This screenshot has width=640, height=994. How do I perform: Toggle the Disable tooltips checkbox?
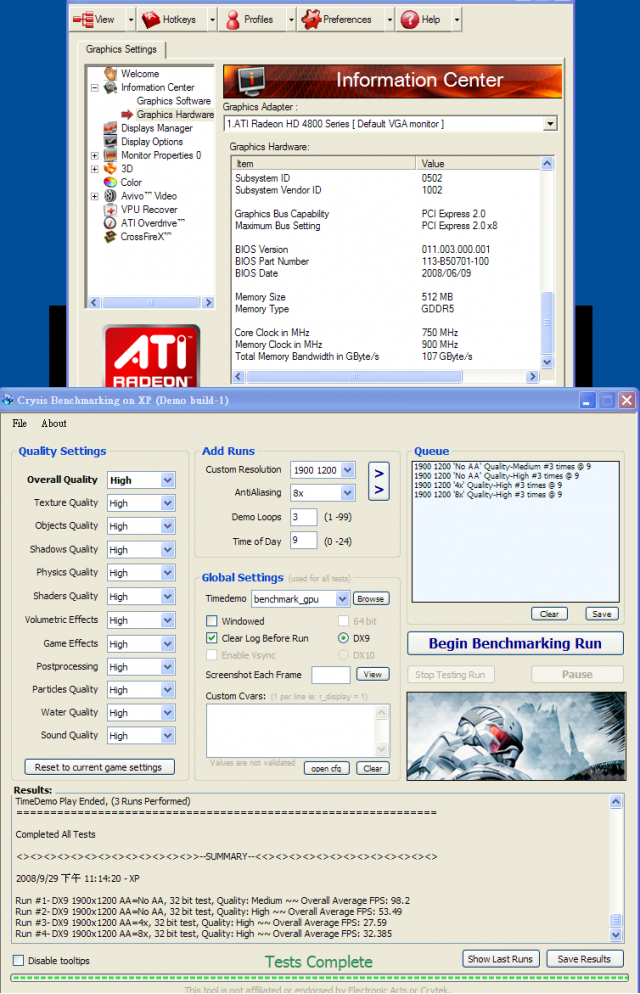(19, 960)
